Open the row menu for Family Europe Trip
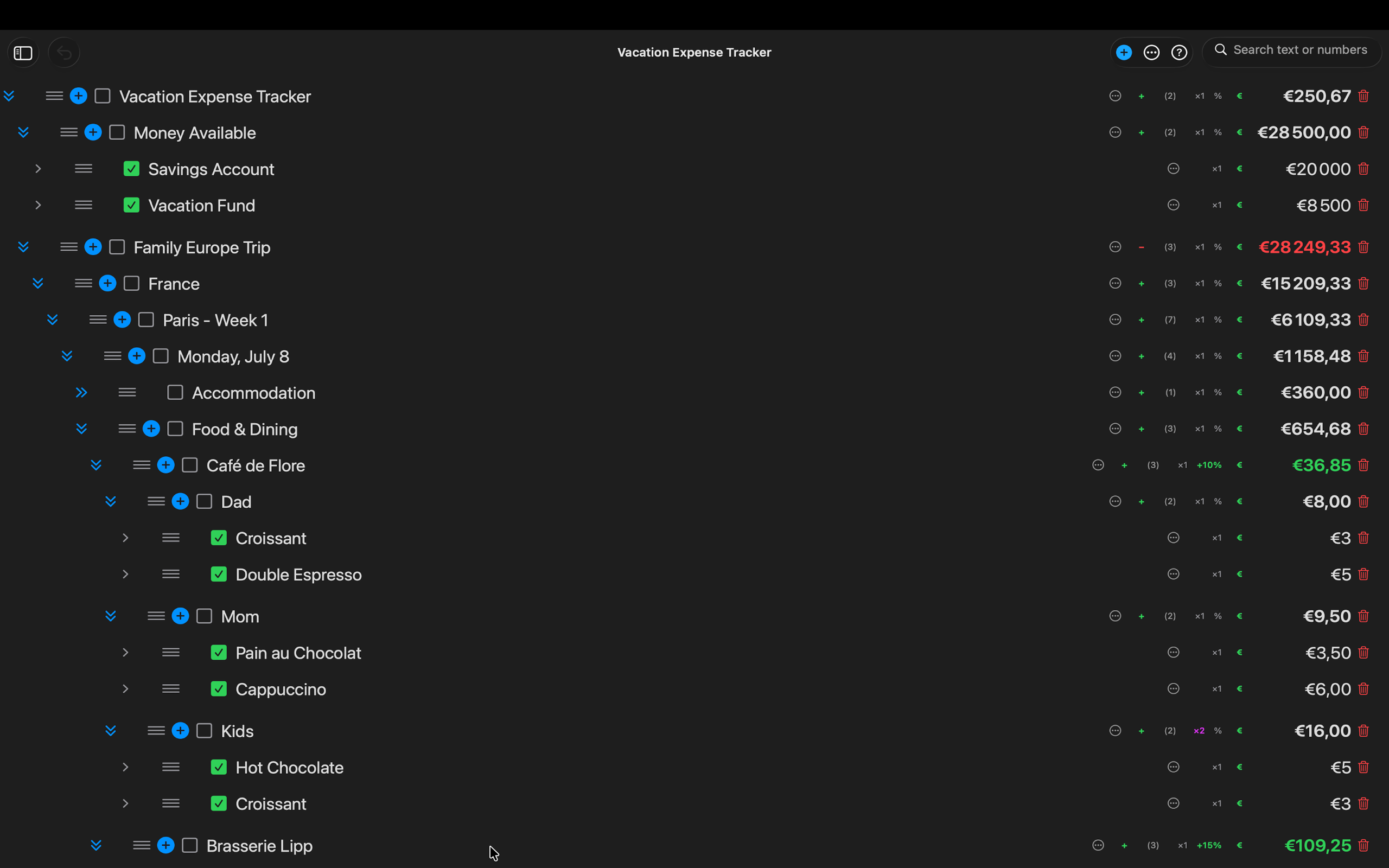Image resolution: width=1389 pixels, height=868 pixels. [68, 247]
